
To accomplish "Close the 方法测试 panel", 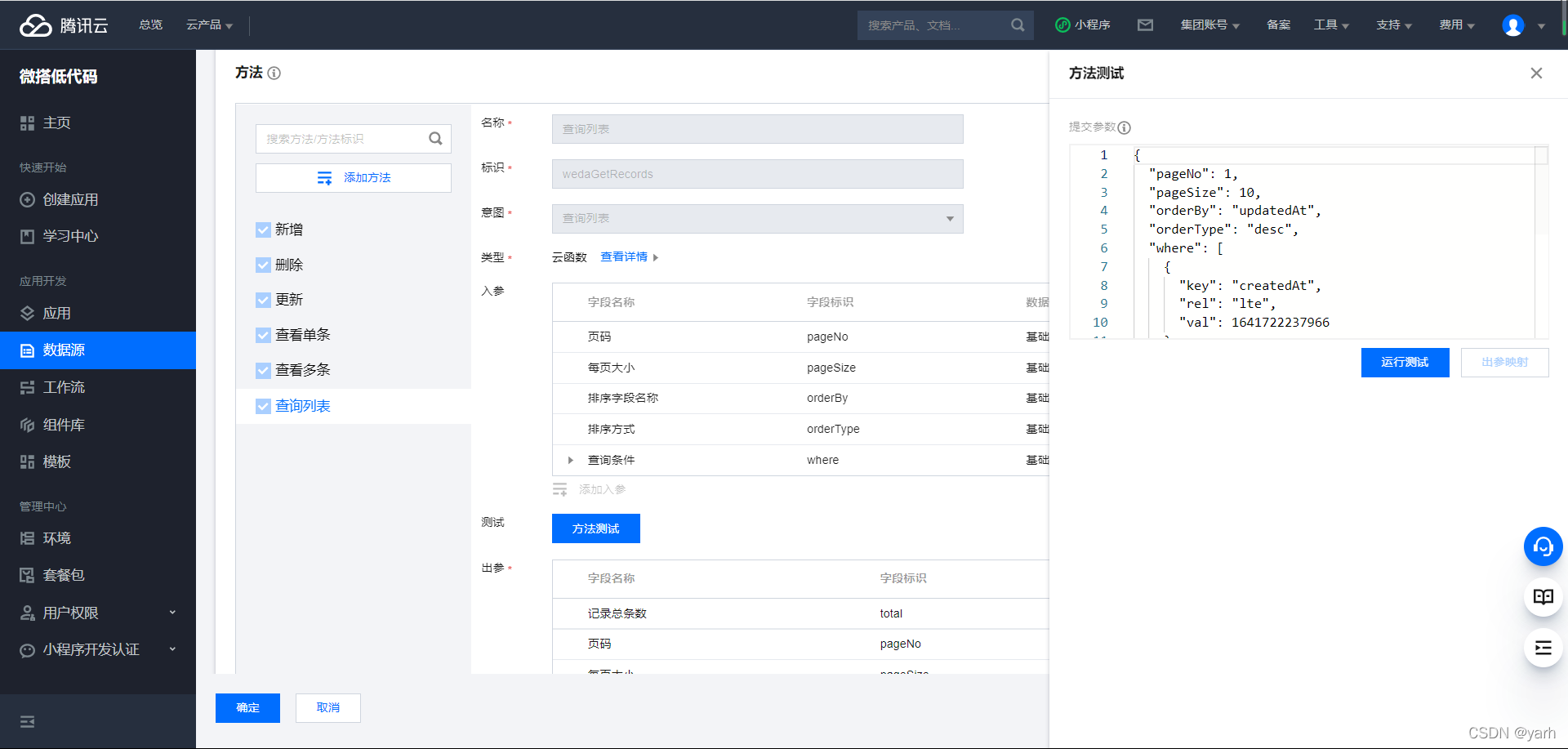I will pos(1536,74).
